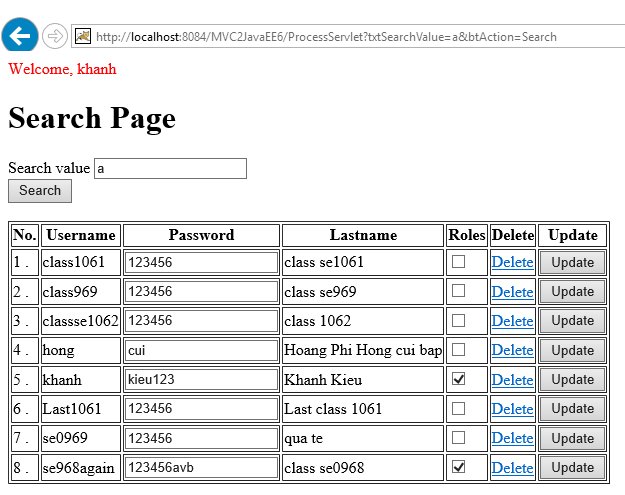Image resolution: width=625 pixels, height=495 pixels.
Task: Edit the password field of hong
Action: (x=201, y=350)
